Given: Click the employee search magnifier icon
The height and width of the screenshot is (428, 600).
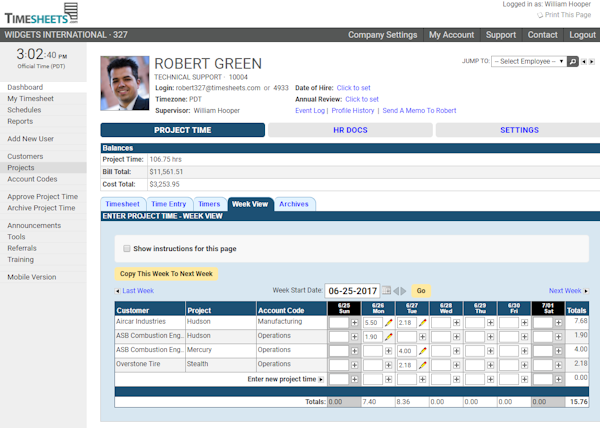Looking at the screenshot, I should tap(572, 61).
